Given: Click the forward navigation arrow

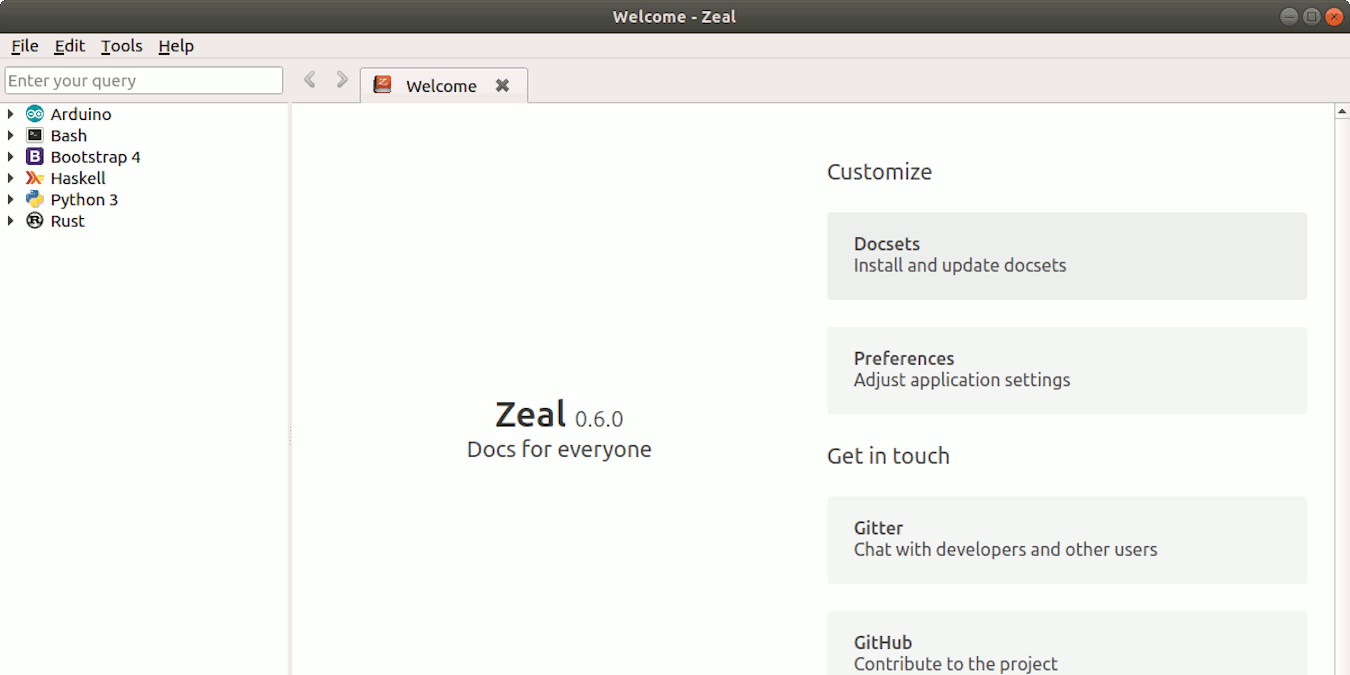Looking at the screenshot, I should click(x=342, y=79).
